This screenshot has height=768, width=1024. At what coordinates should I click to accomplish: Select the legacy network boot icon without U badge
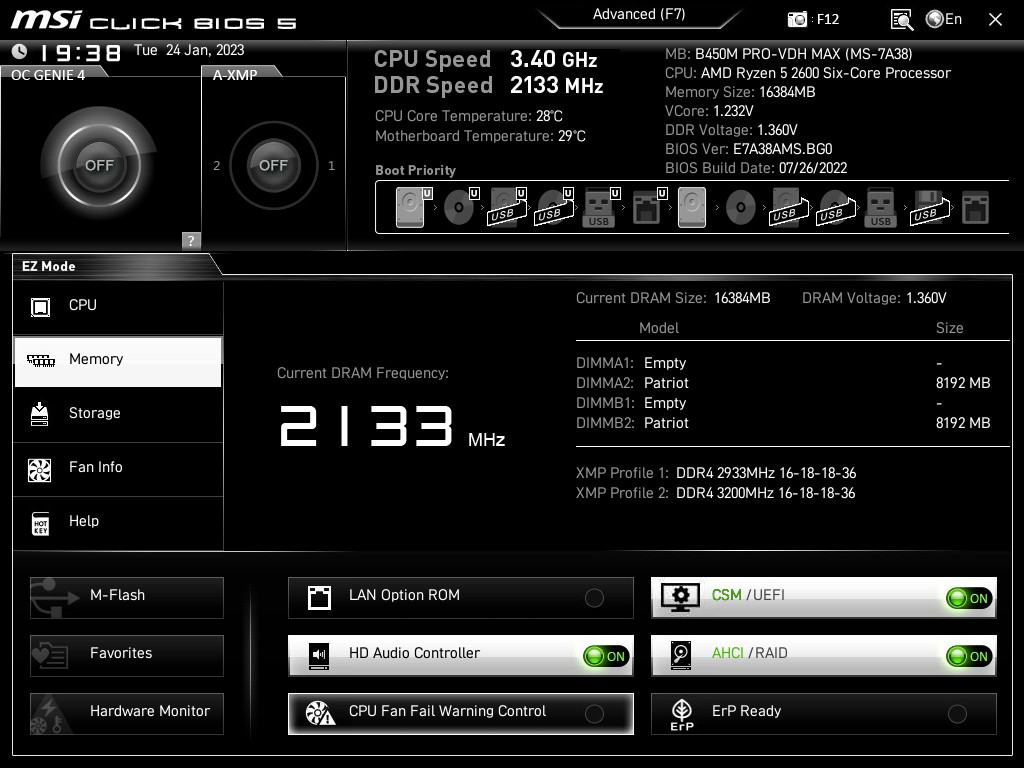point(976,207)
